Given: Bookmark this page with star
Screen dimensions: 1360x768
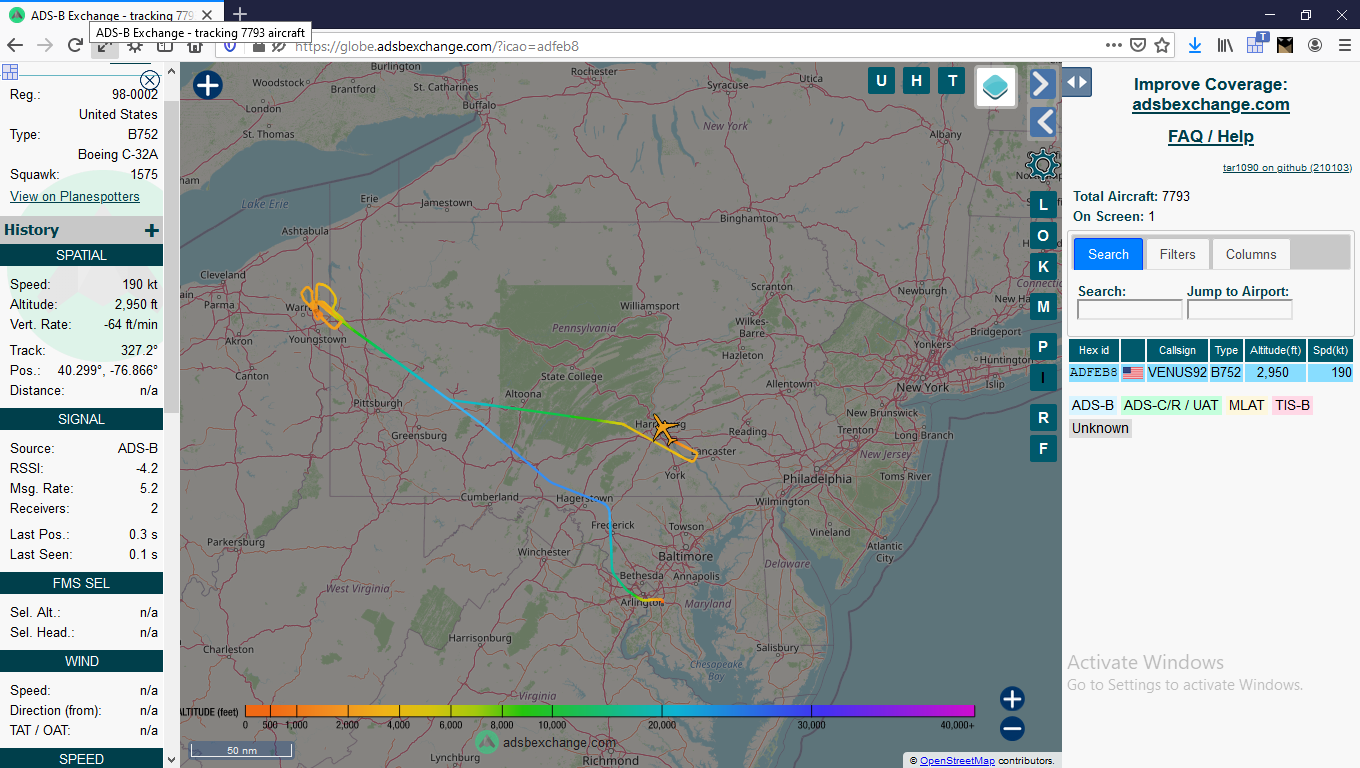Looking at the screenshot, I should pos(1162,45).
